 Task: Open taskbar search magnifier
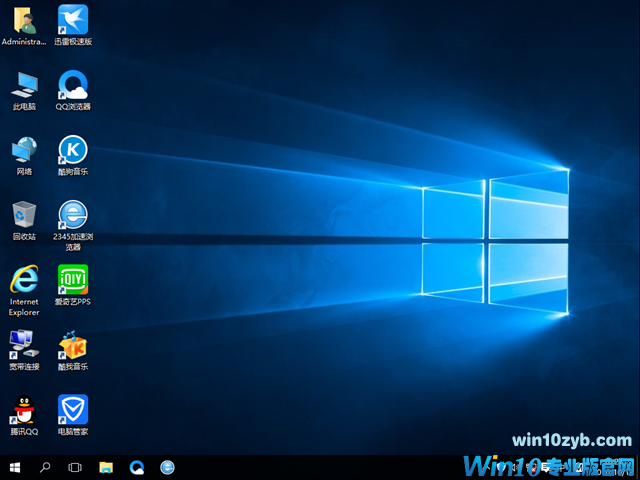coord(45,467)
